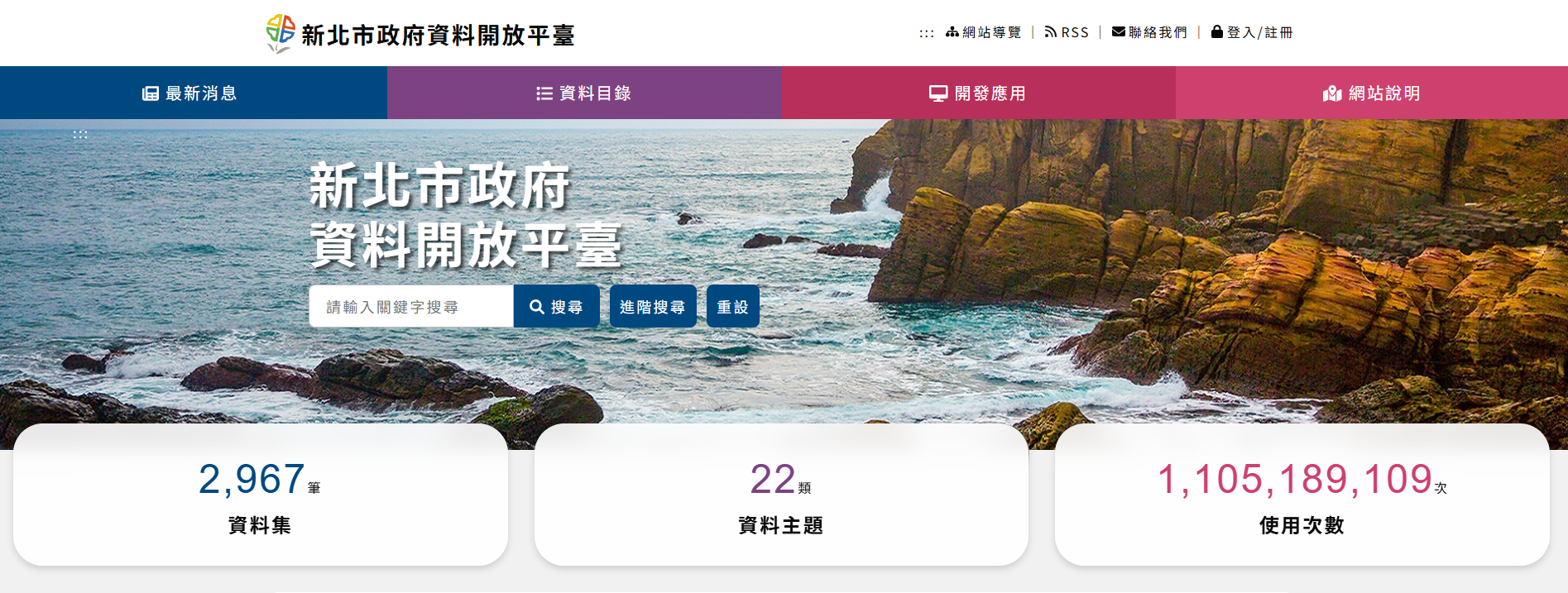Open the sitemap icon 網站導覽

coord(952,32)
